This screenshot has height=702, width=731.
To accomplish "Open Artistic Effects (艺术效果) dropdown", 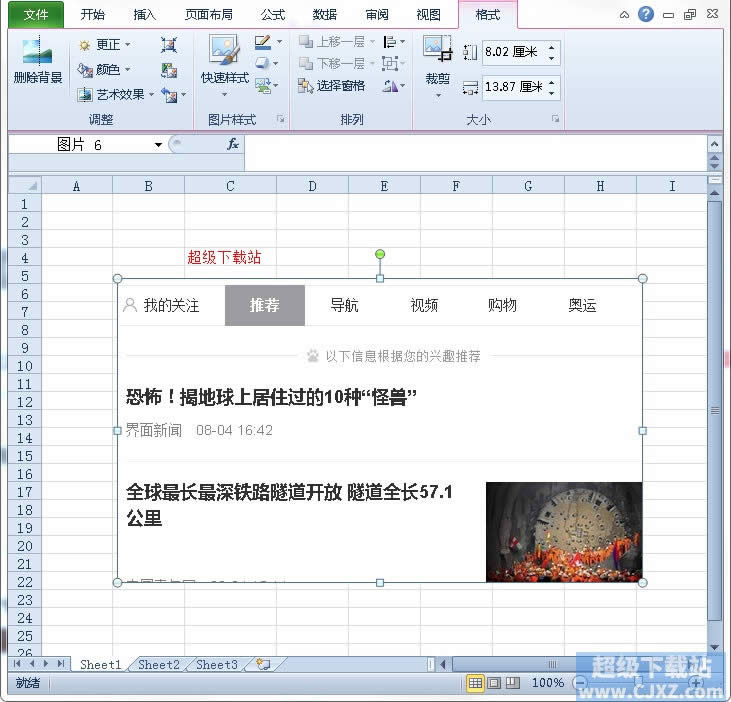I will tap(116, 95).
